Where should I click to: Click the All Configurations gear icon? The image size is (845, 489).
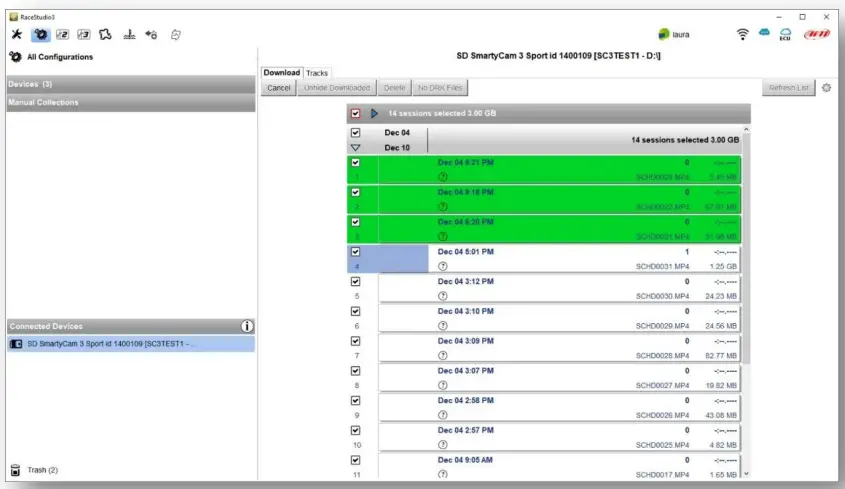(x=16, y=57)
